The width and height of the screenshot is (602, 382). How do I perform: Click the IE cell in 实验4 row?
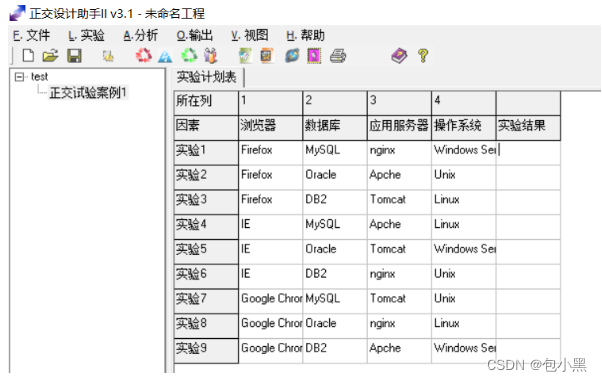pos(271,227)
